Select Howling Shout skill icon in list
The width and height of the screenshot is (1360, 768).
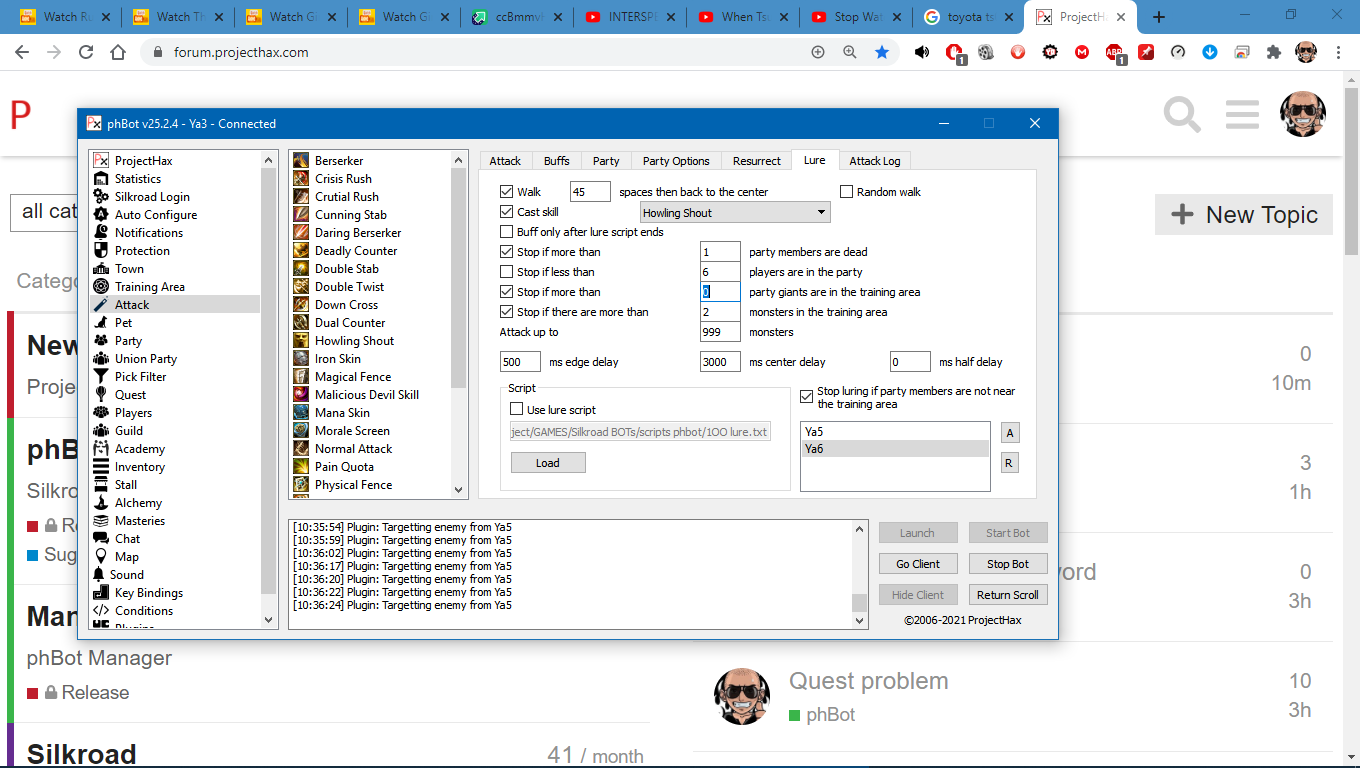[301, 341]
